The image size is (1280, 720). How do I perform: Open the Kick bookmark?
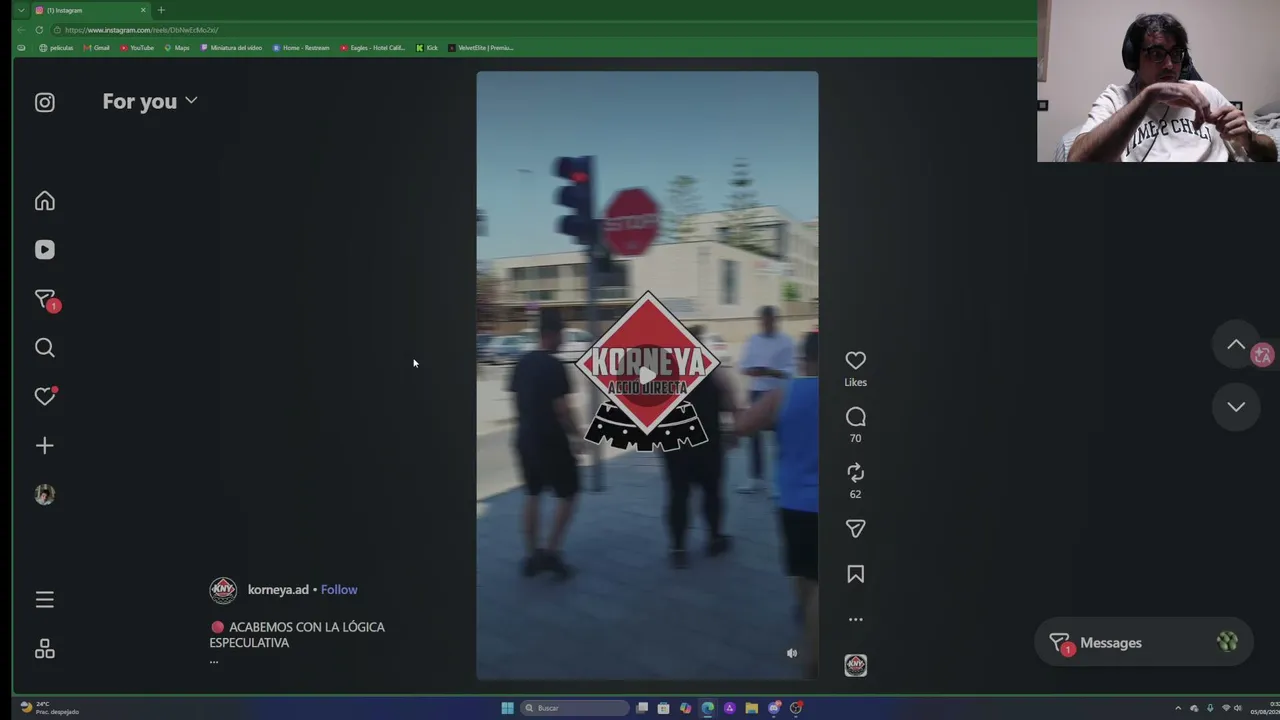coord(428,48)
